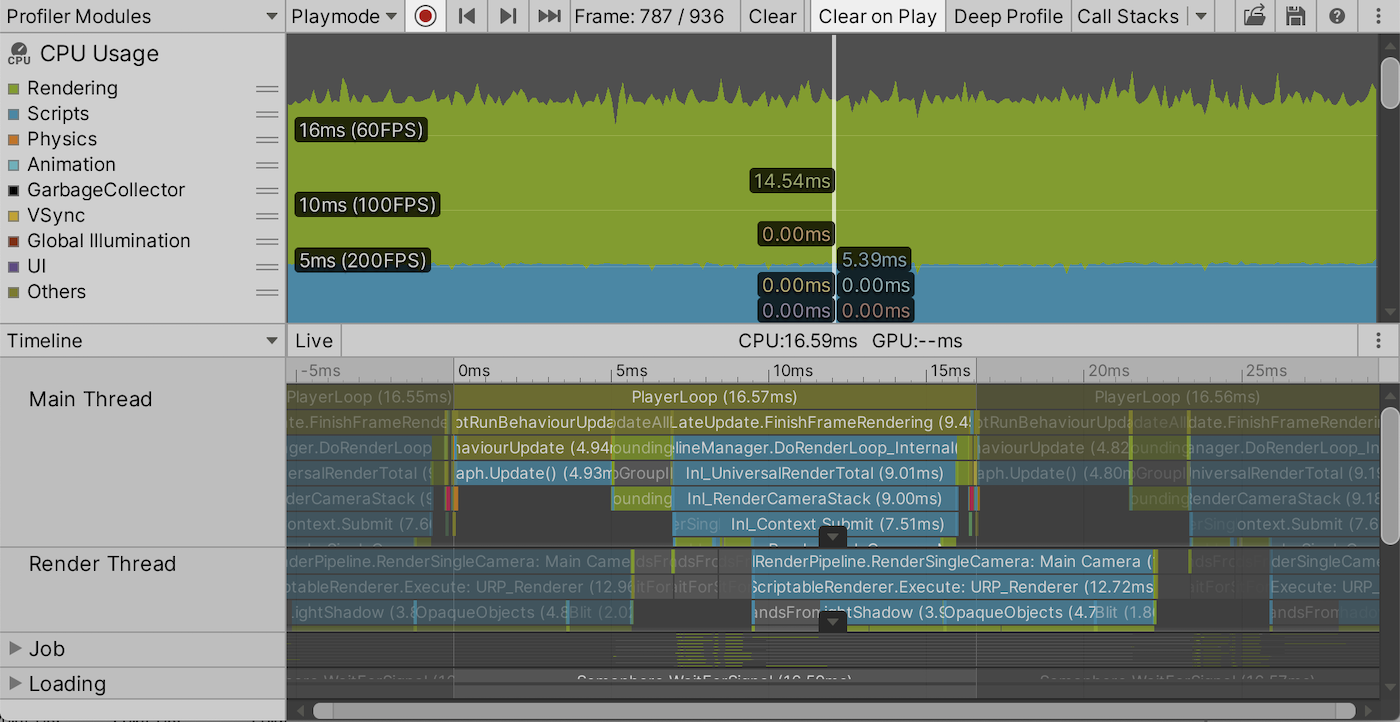1400x722 pixels.
Task: Open the profiler options menu (three dots, top right)
Action: pos(1379,16)
